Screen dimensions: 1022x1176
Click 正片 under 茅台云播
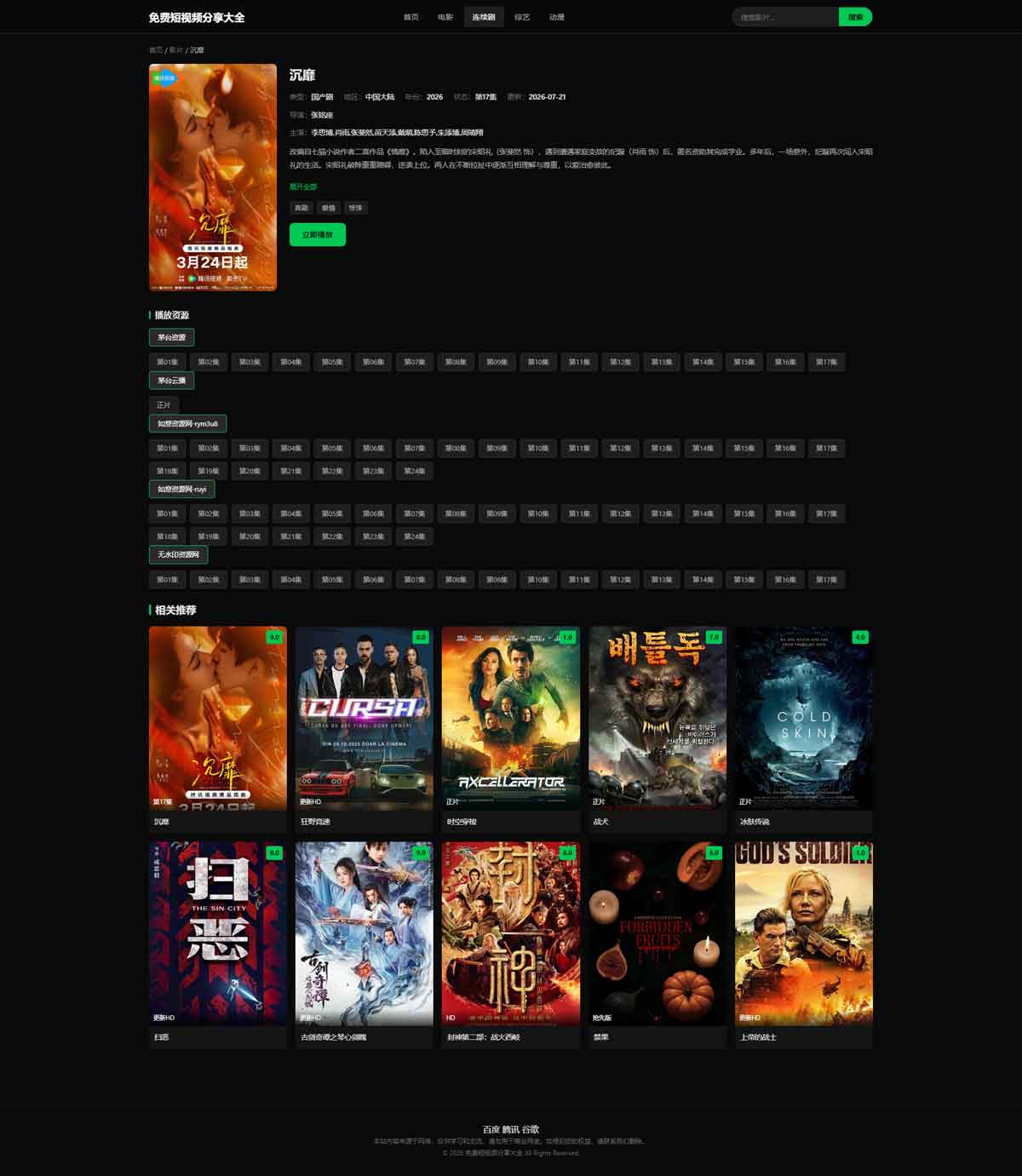click(164, 405)
